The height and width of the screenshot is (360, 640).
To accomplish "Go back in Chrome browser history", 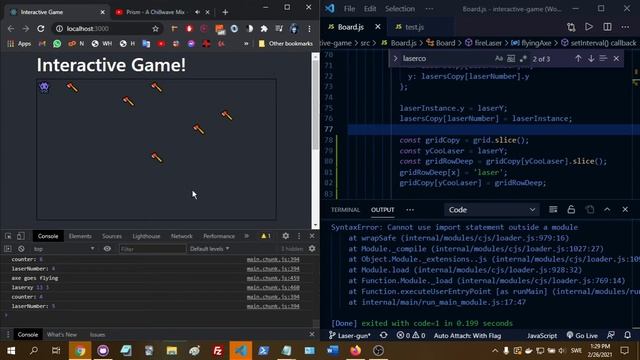I will click(x=11, y=29).
